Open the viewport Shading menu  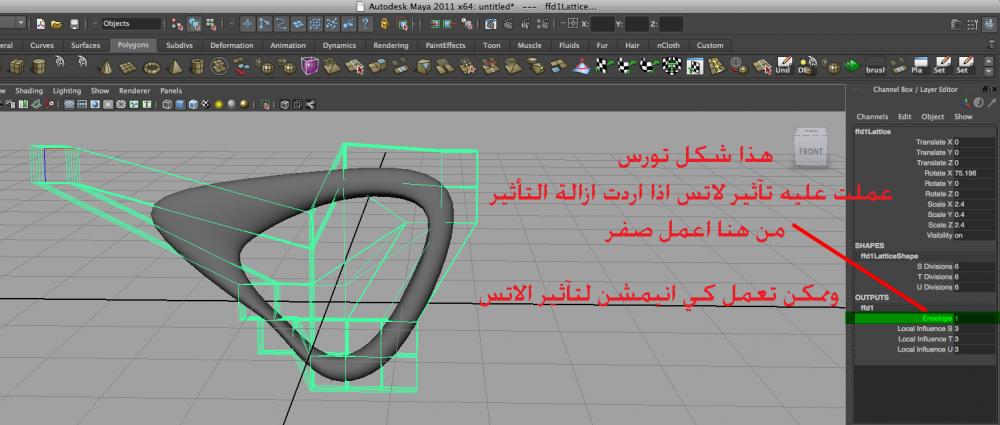(29, 91)
